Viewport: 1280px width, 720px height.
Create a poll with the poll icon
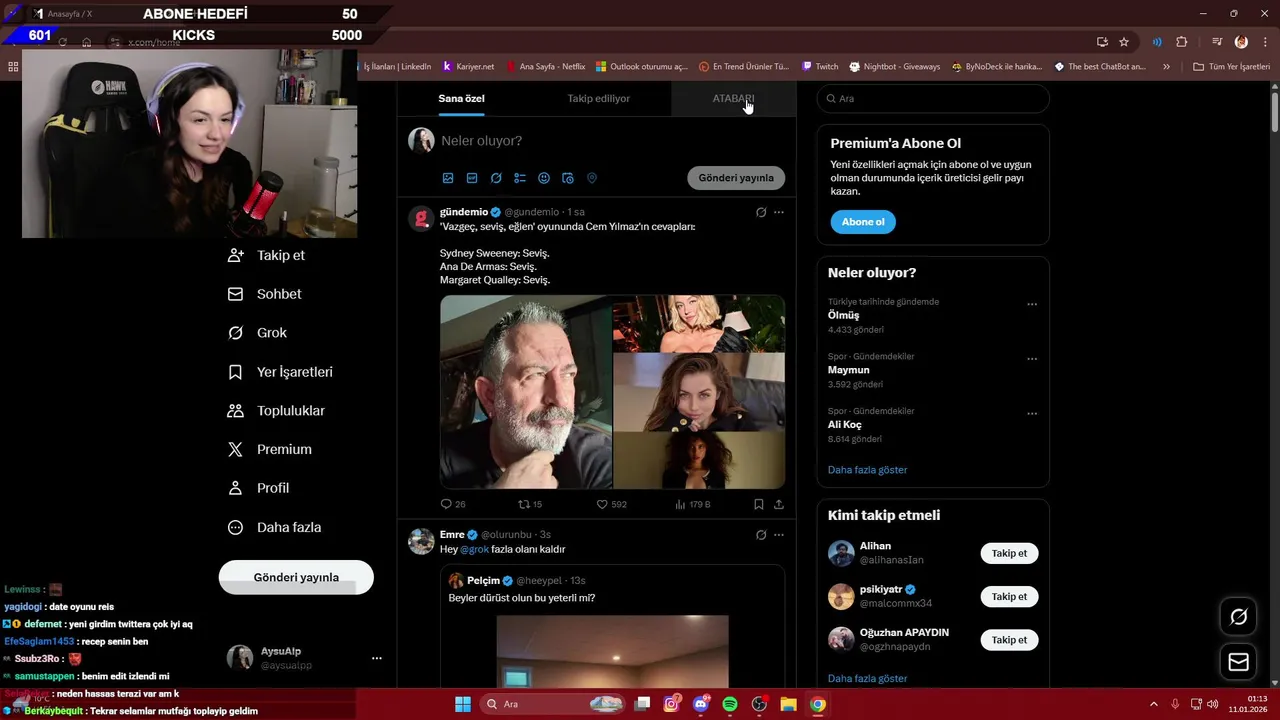520,178
